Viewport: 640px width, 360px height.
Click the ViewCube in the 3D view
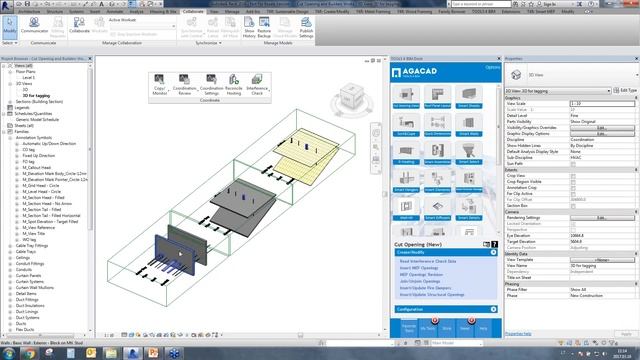pyautogui.click(x=351, y=97)
